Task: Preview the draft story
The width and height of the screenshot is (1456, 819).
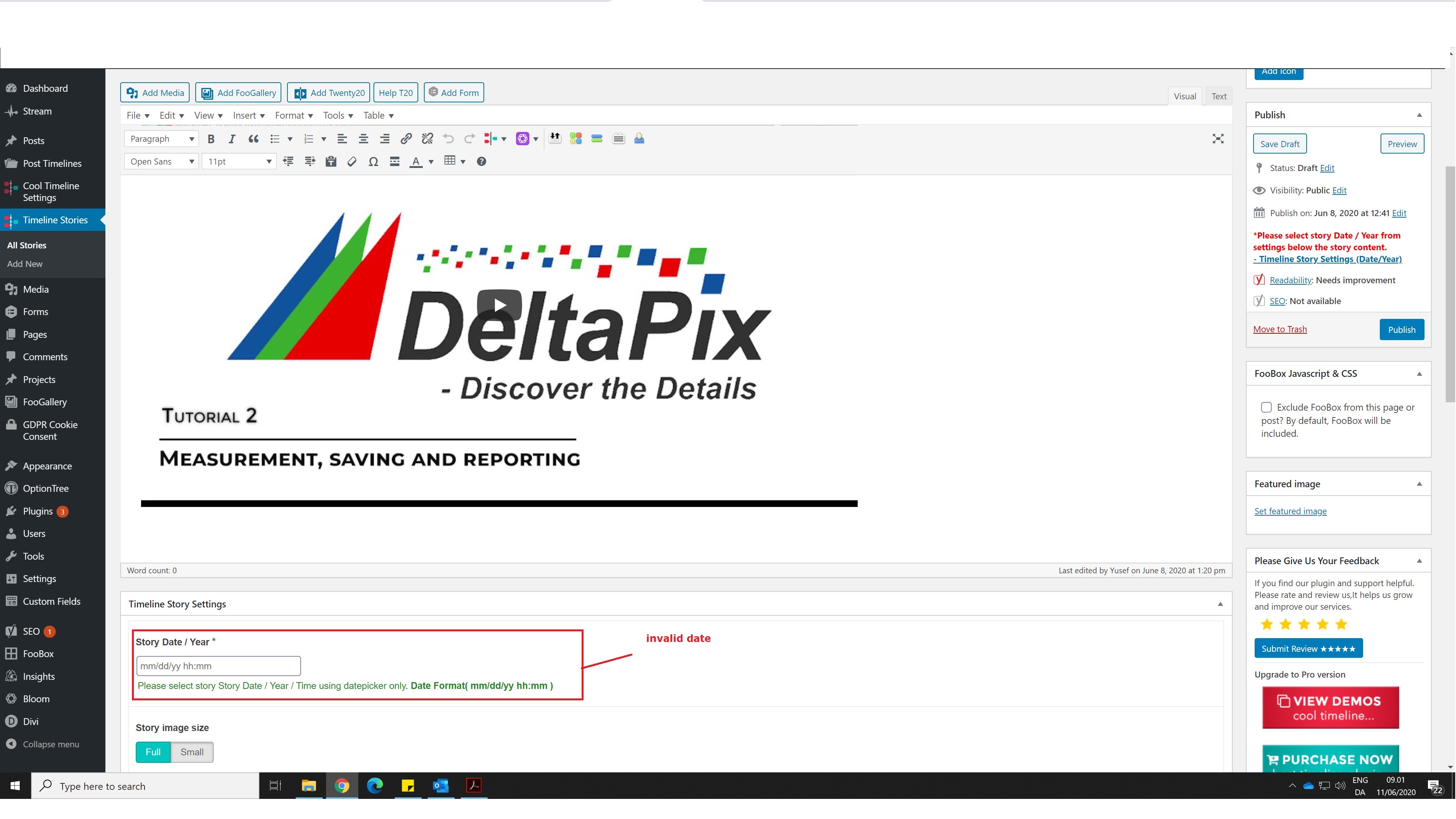Action: tap(1402, 144)
